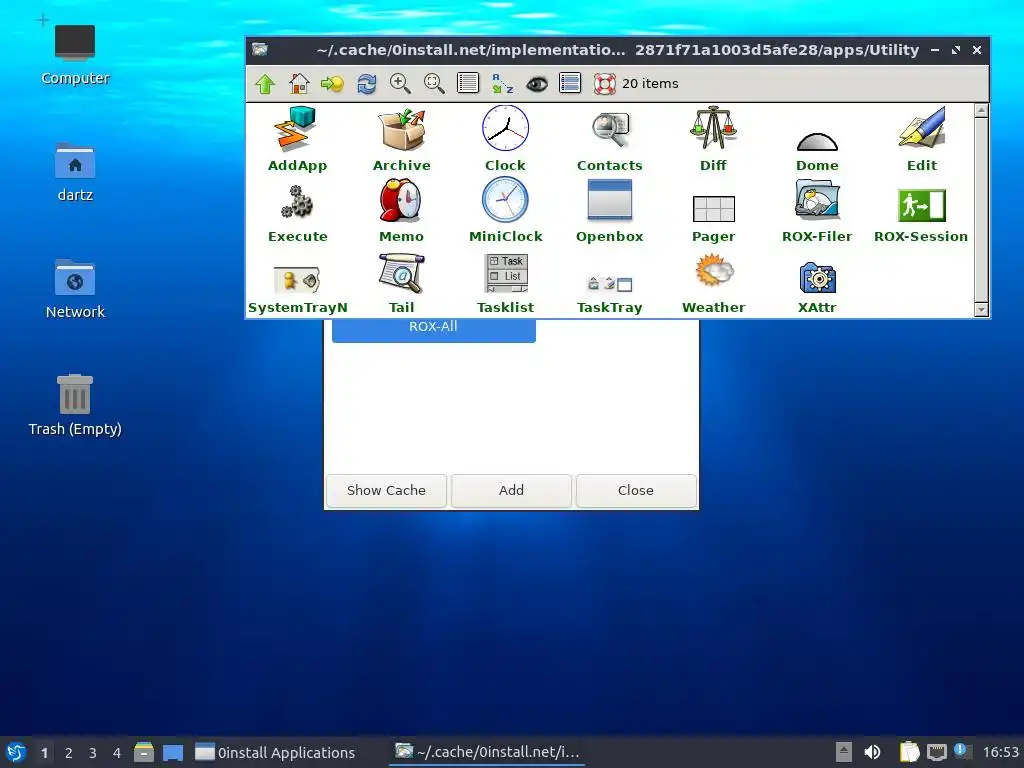Viewport: 1024px width, 768px height.
Task: Select the Tasklist icon
Action: pyautogui.click(x=506, y=273)
